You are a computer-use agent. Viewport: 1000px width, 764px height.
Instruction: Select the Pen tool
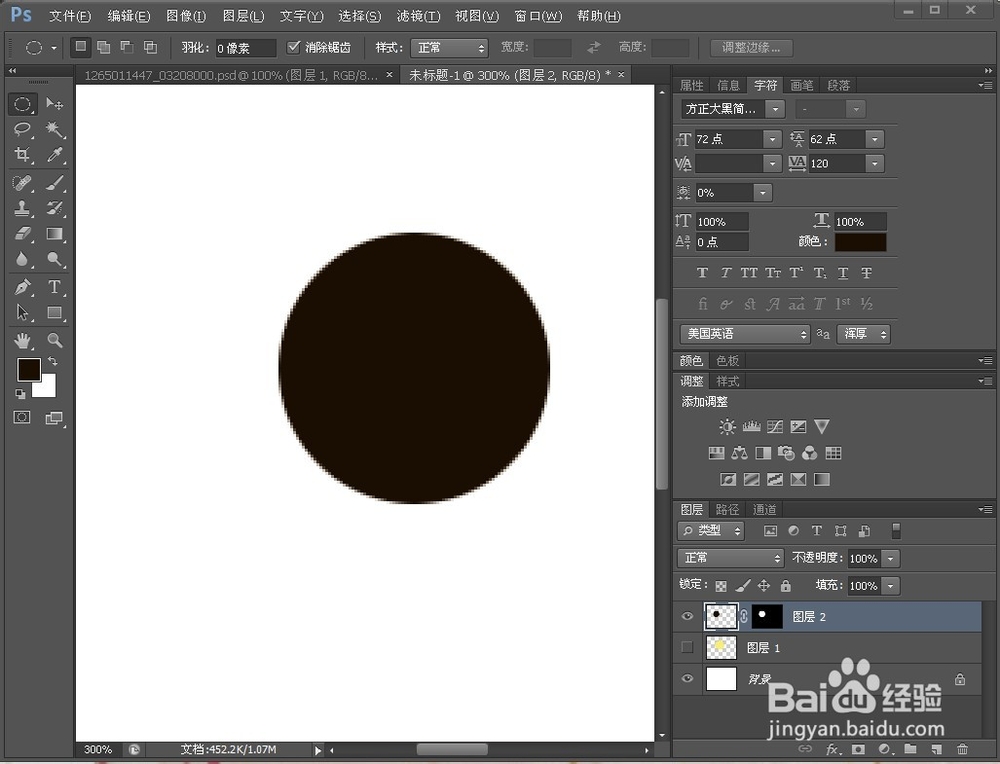(22, 287)
